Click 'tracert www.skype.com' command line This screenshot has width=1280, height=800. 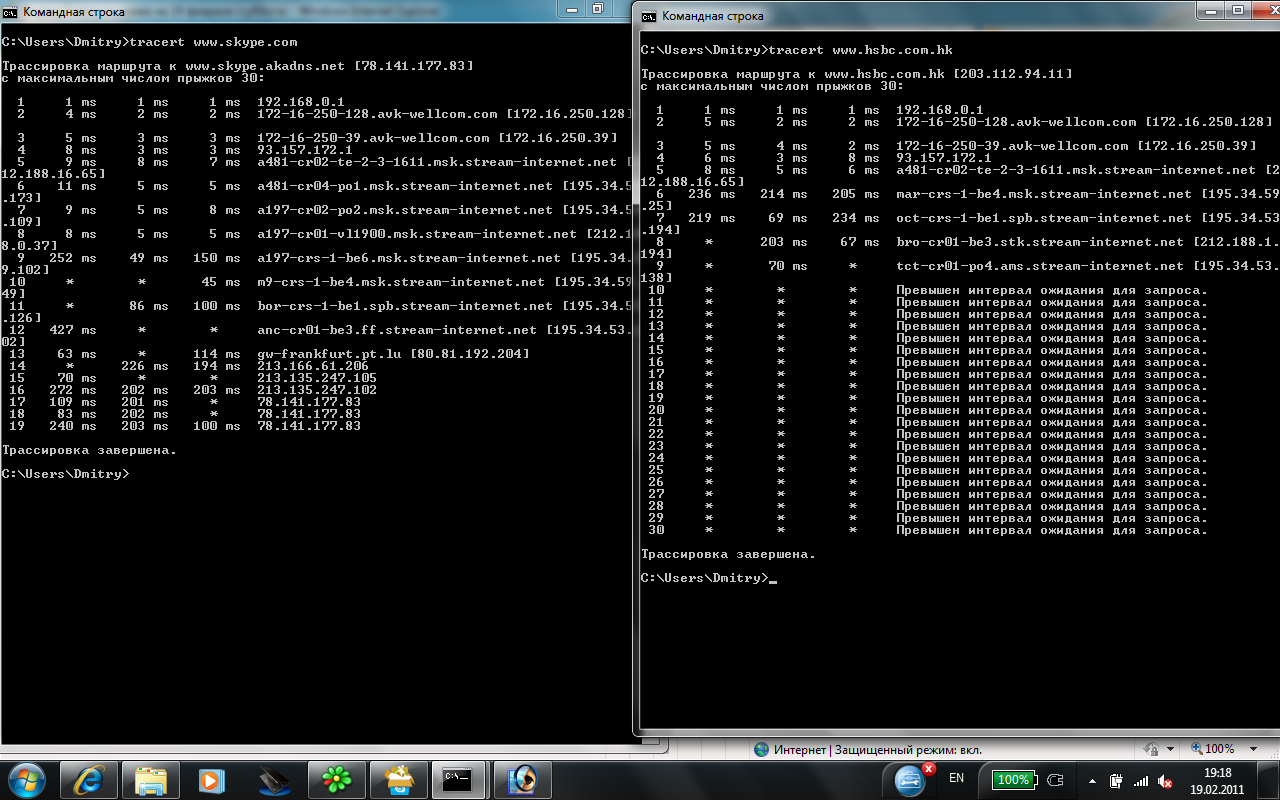tap(150, 42)
